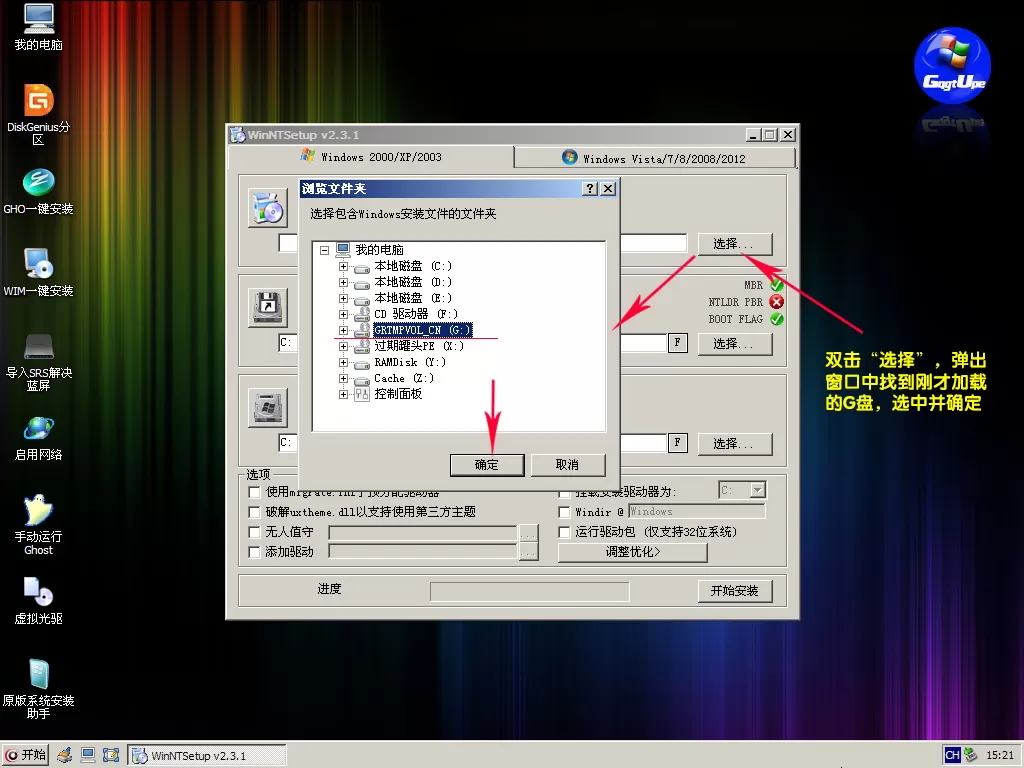Expand the GRTMPVOL_CN (G:) drive node

click(x=344, y=330)
